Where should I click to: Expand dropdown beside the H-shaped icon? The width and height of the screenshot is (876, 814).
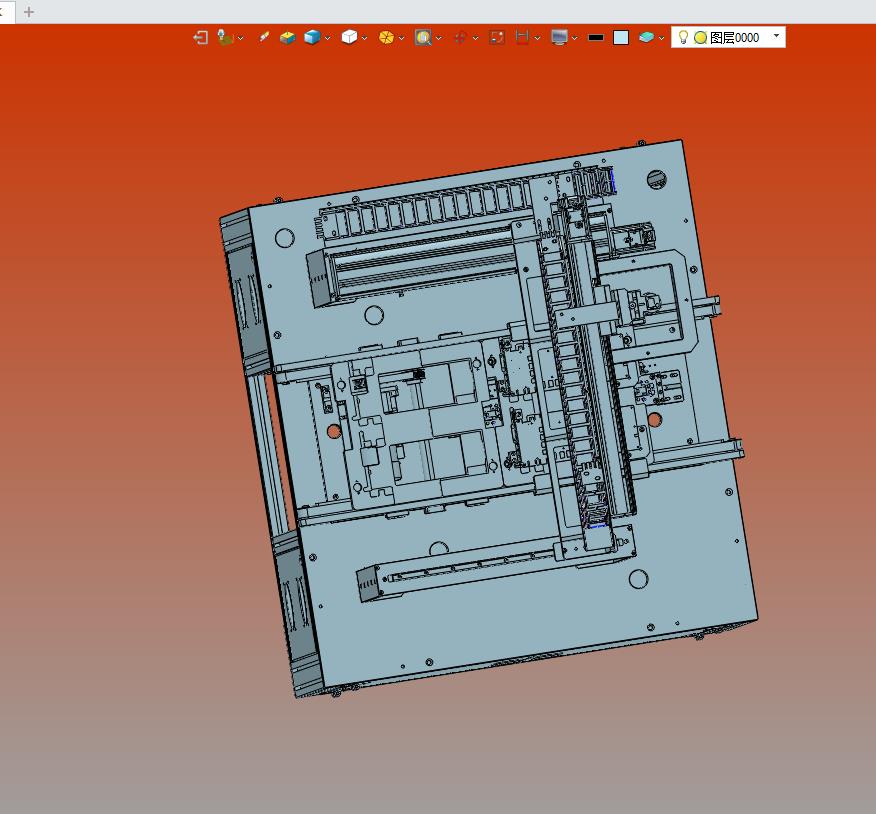click(x=537, y=39)
